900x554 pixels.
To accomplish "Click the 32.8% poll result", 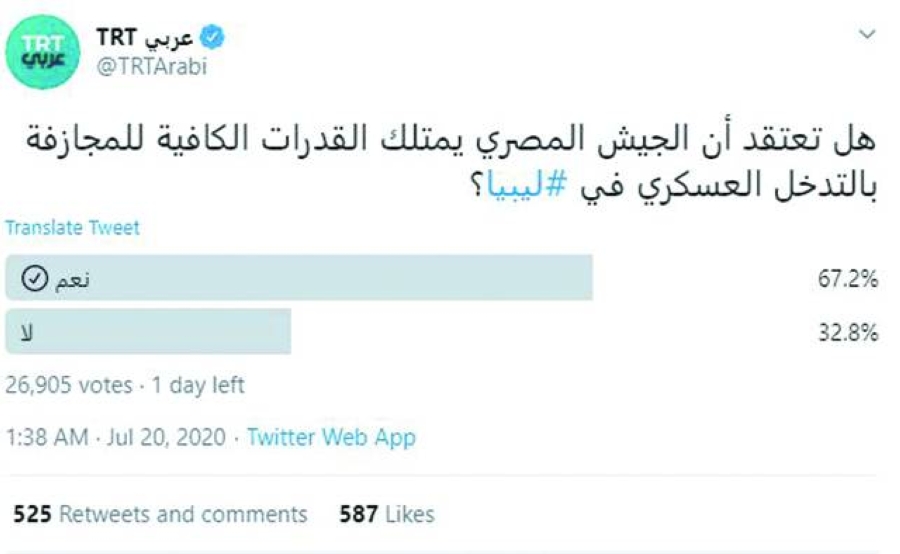I will (848, 333).
